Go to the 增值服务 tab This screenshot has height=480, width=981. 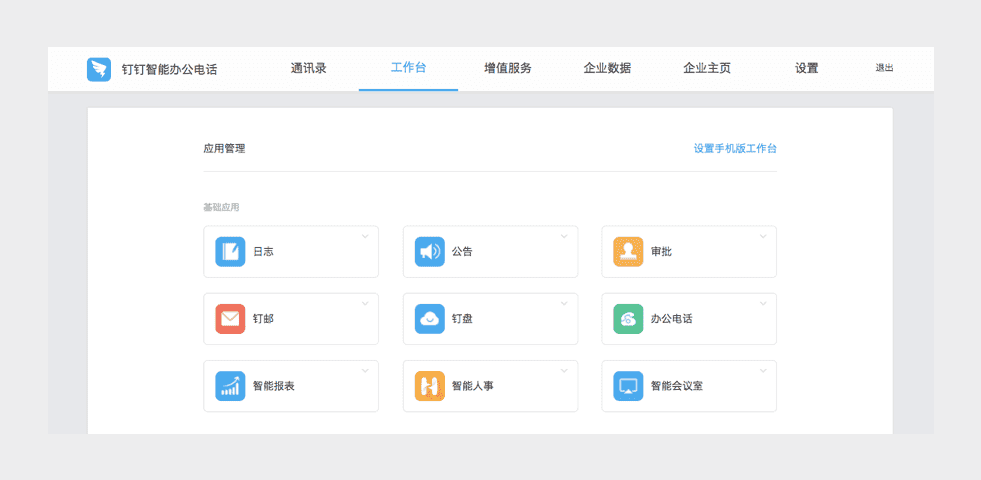[x=508, y=69]
